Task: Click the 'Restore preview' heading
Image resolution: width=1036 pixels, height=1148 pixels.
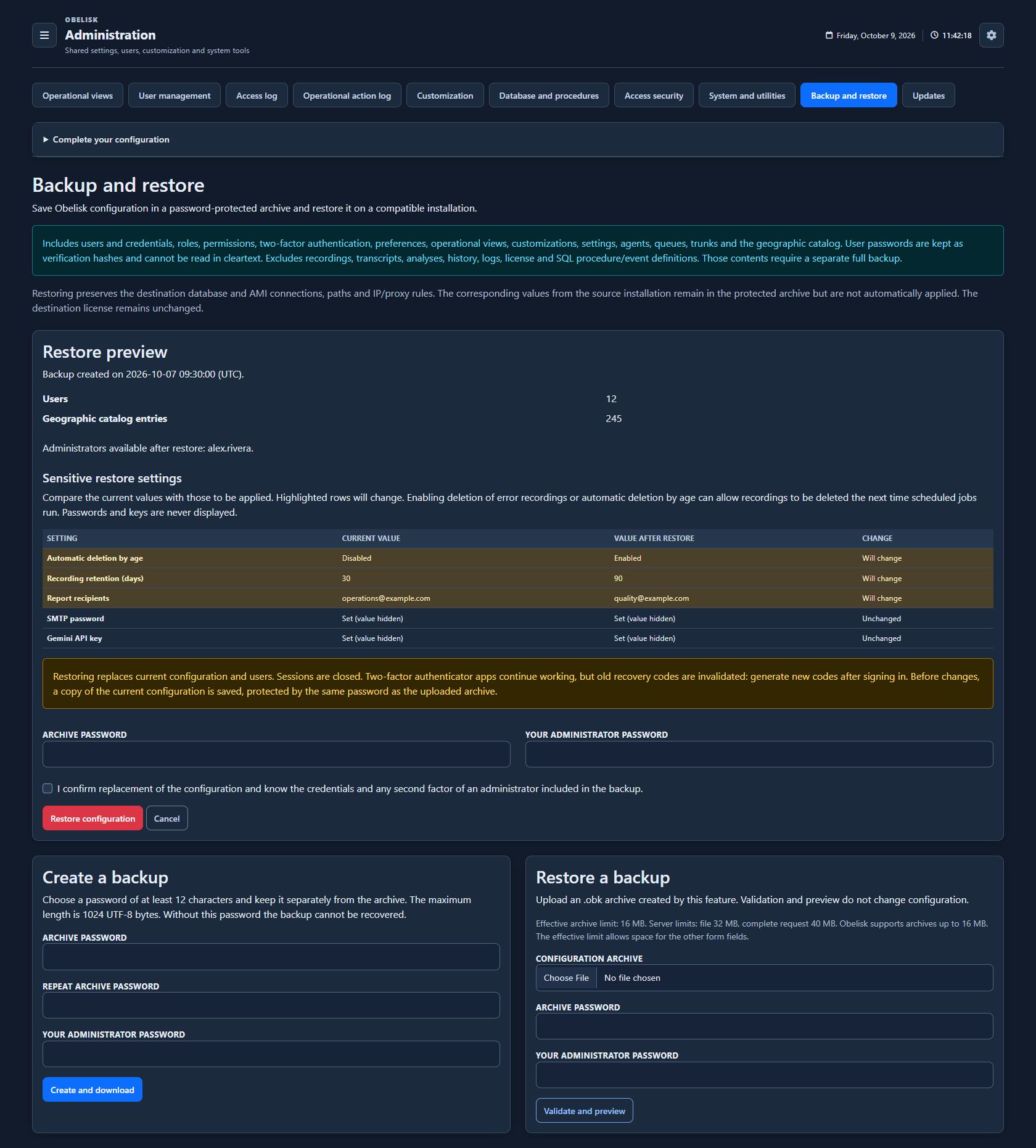Action: pos(105,352)
